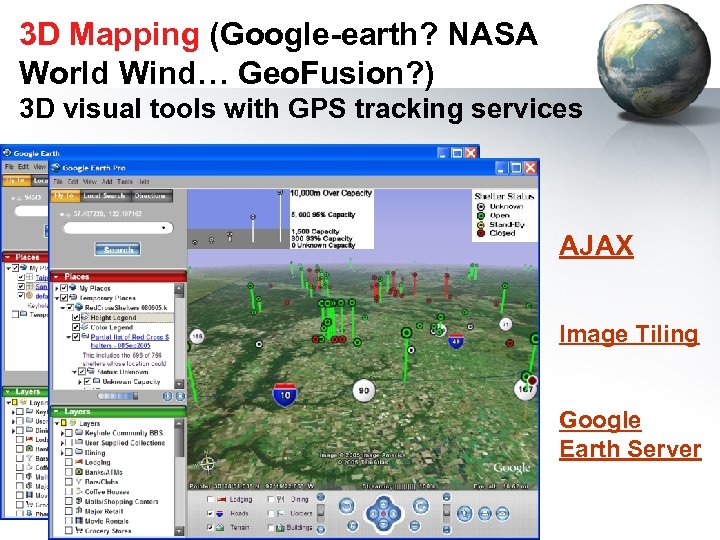Uncheck the Roads checkbox in the bottom toolbar
This screenshot has height=540, width=720.
tap(210, 514)
